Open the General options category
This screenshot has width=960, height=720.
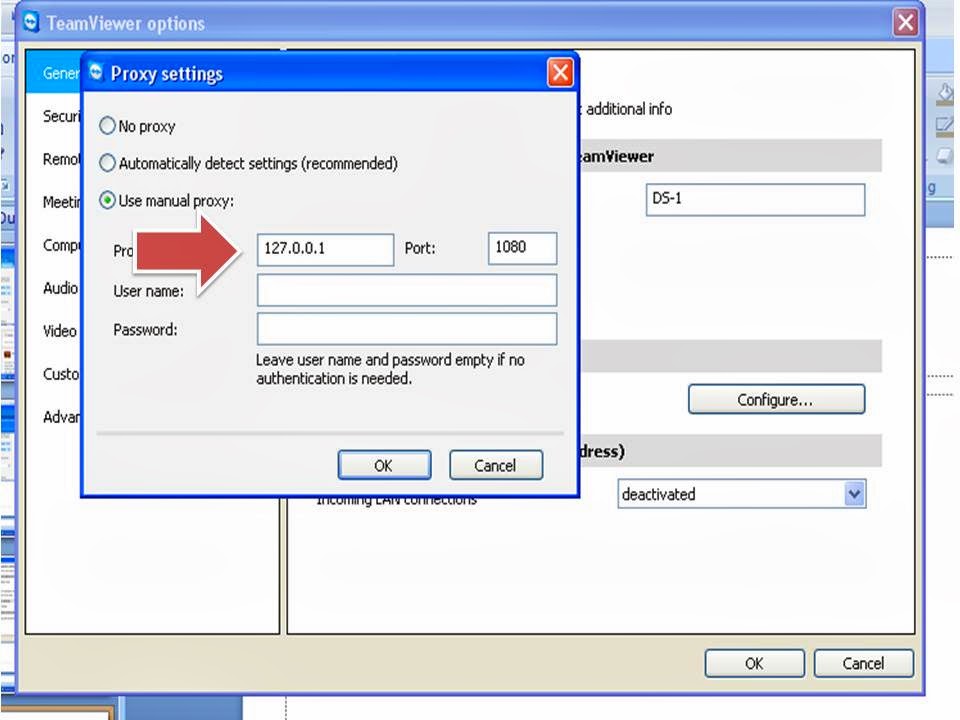point(54,73)
